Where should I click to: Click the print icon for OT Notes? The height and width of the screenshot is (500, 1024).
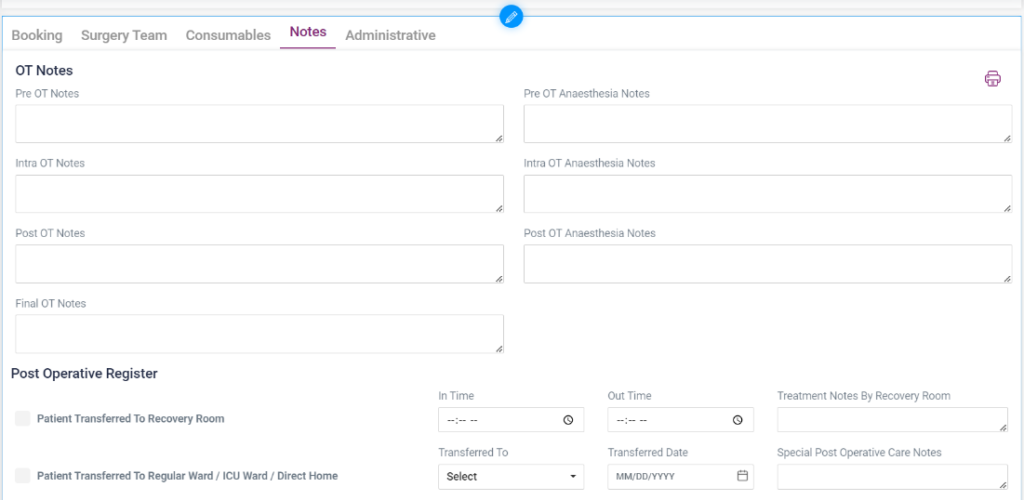tap(992, 79)
